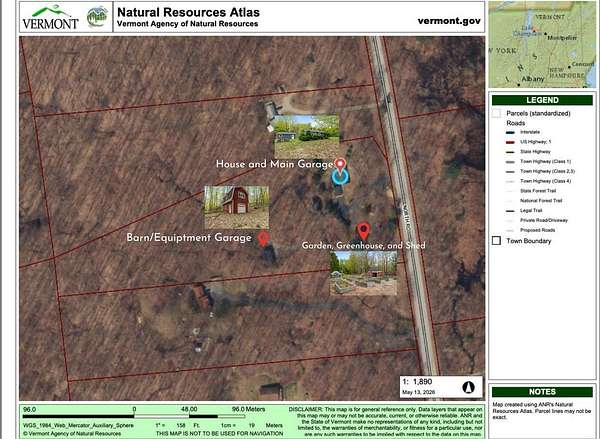Open the red barn photo thumbnail
600x439 pixels.
coord(236,207)
